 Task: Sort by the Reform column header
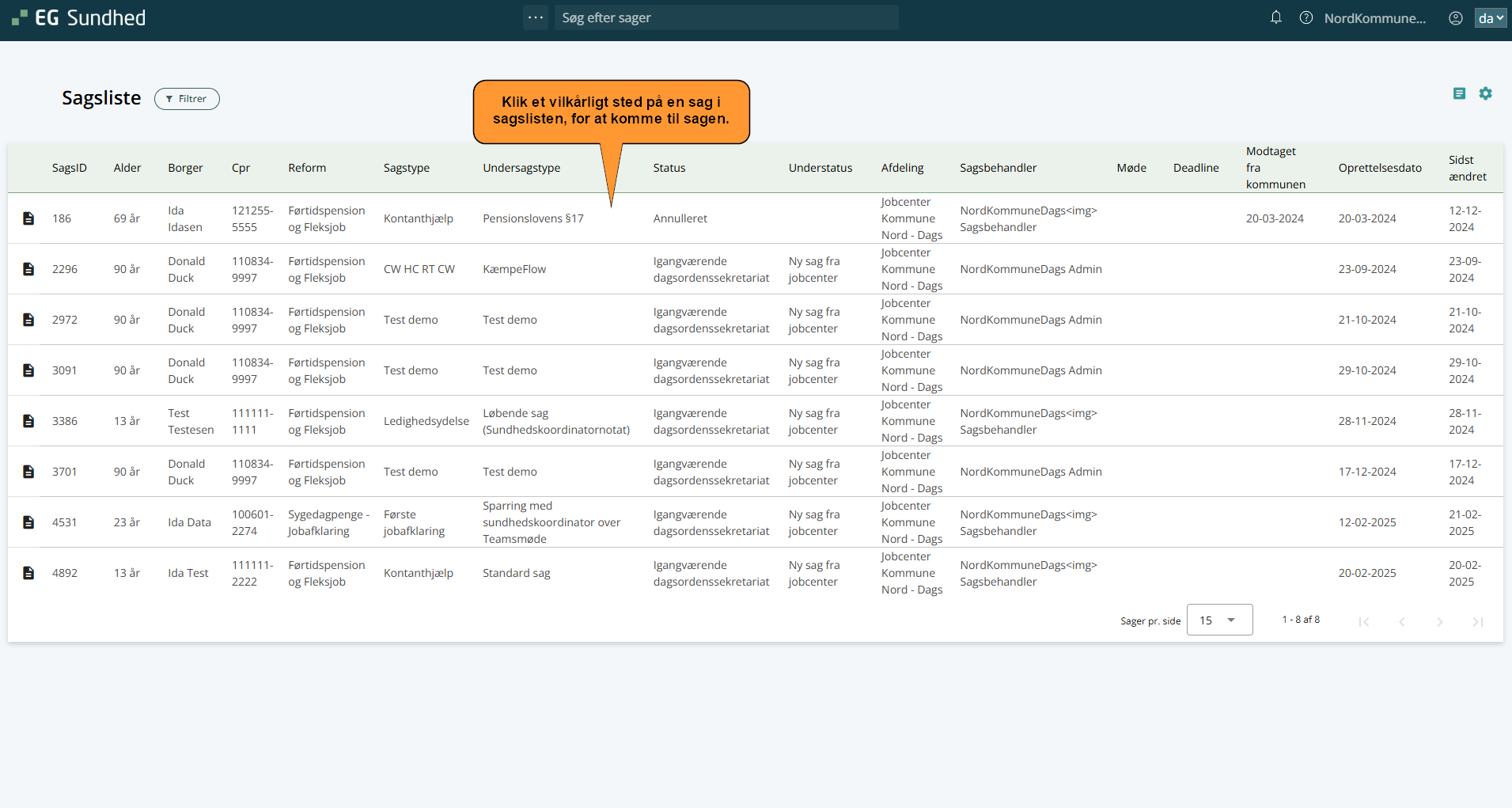tap(307, 168)
